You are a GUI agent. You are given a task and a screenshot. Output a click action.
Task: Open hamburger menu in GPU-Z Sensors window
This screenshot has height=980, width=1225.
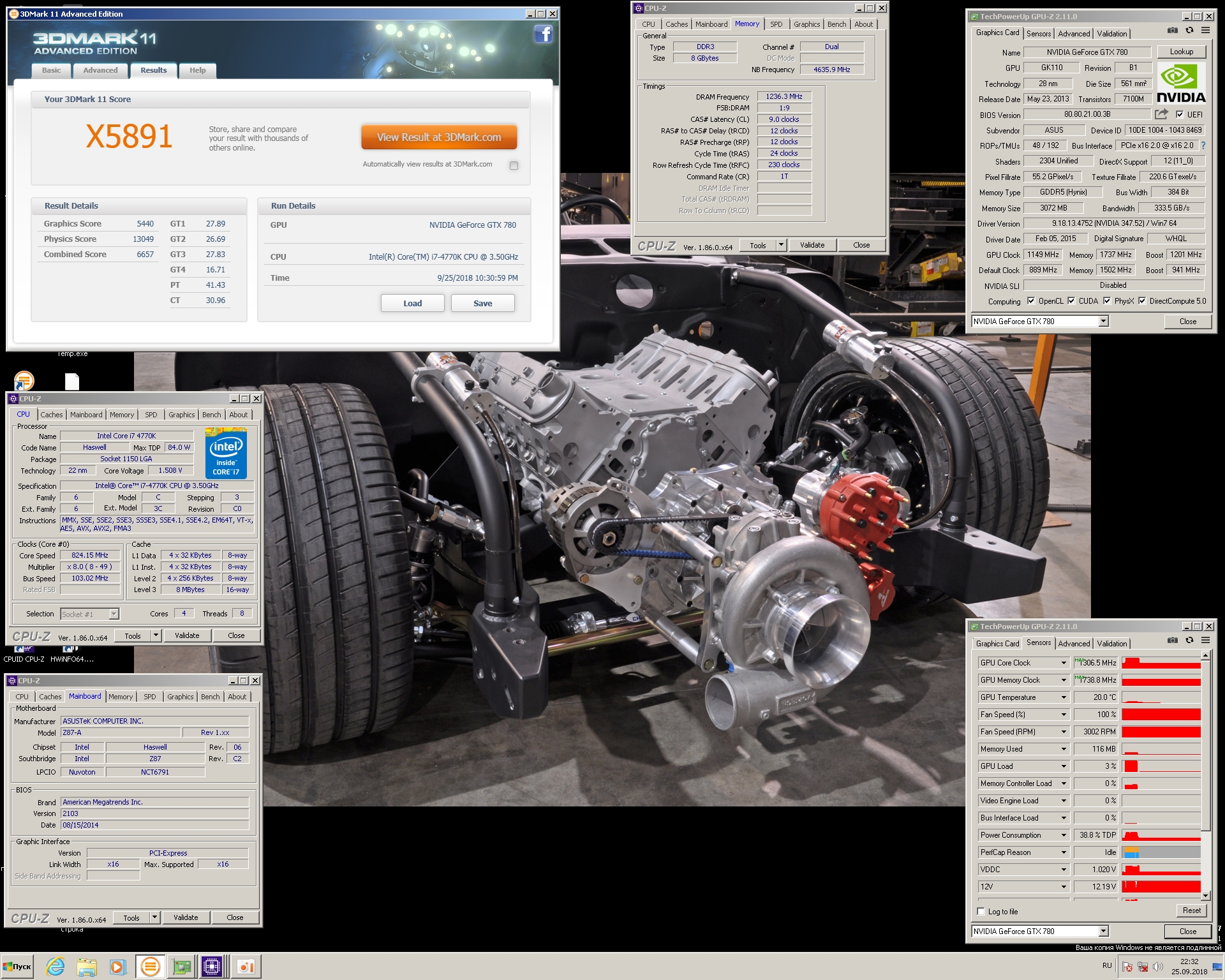pos(1205,641)
